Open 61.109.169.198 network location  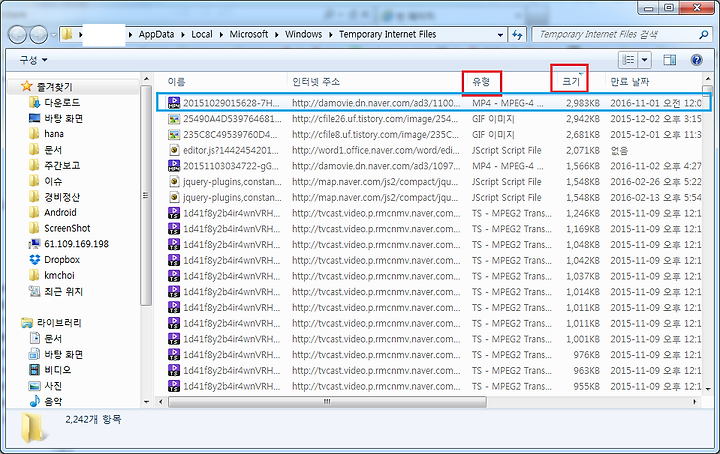click(69, 244)
